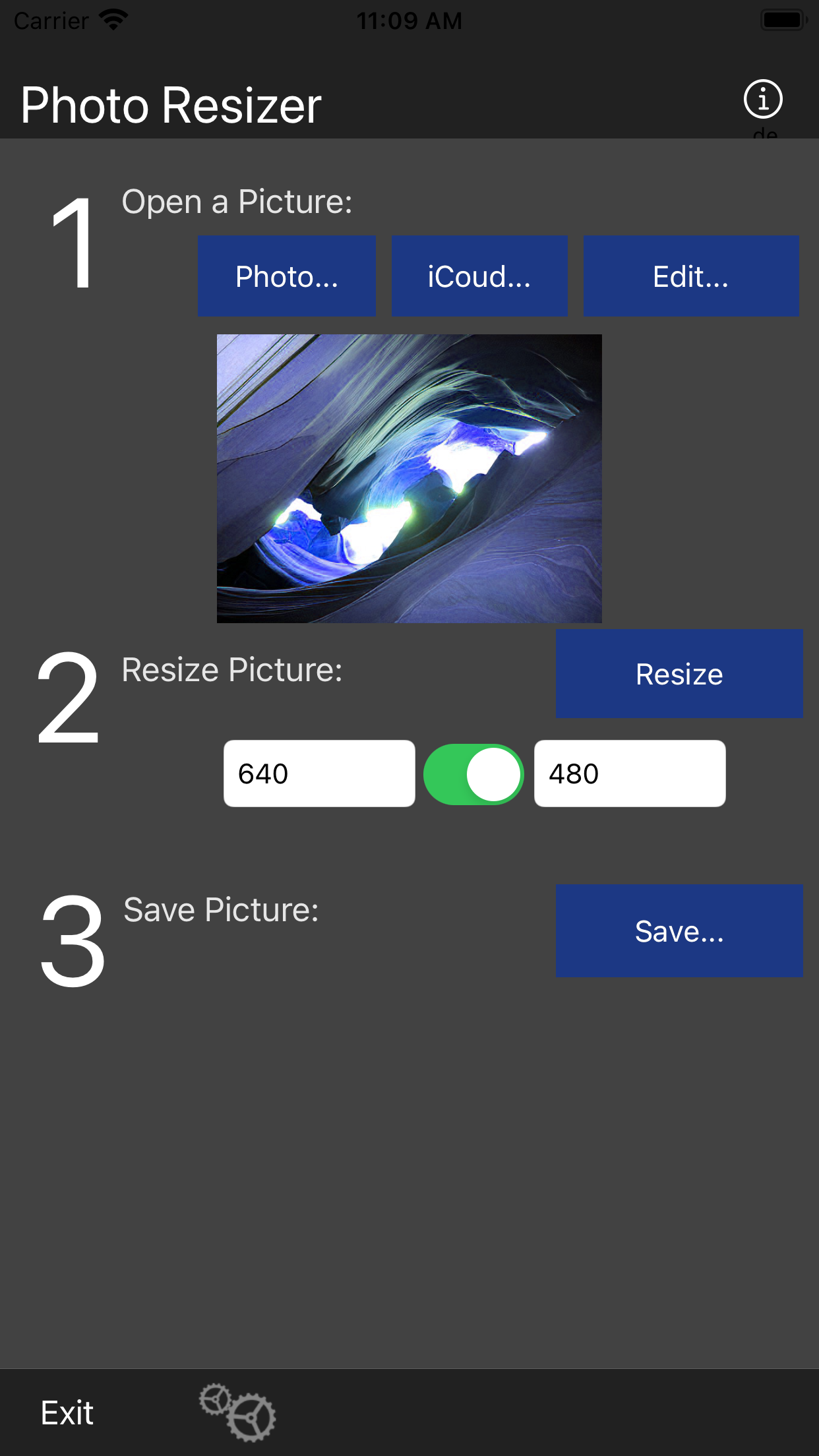This screenshot has width=819, height=1456.
Task: Tap Exit in the bottom bar
Action: 67,1413
